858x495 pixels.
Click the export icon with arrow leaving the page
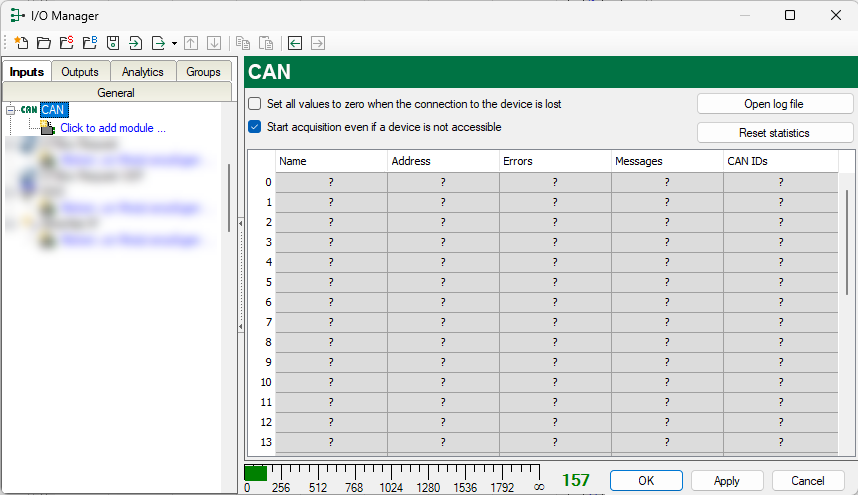[158, 43]
